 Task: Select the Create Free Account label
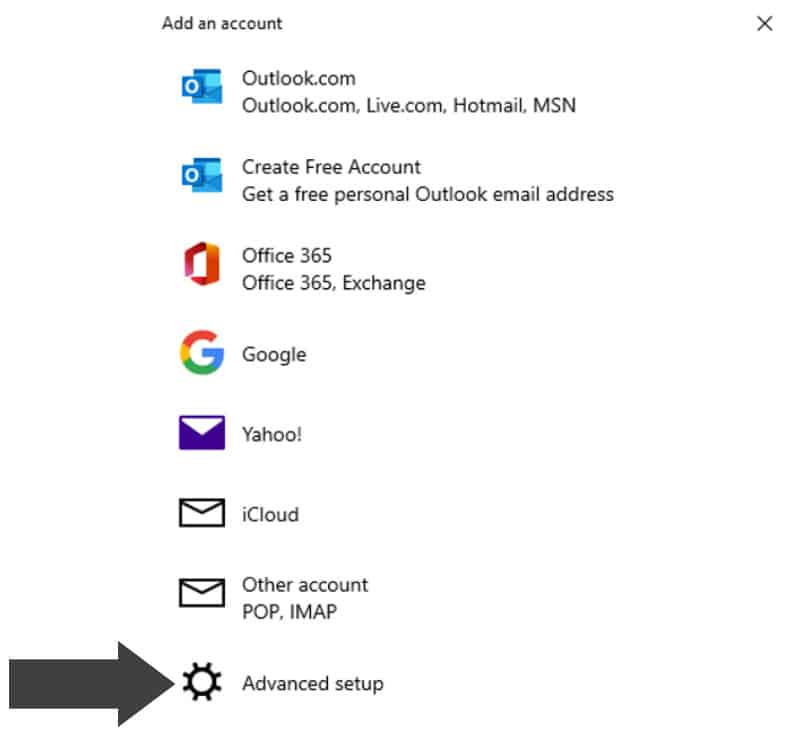[x=331, y=167]
